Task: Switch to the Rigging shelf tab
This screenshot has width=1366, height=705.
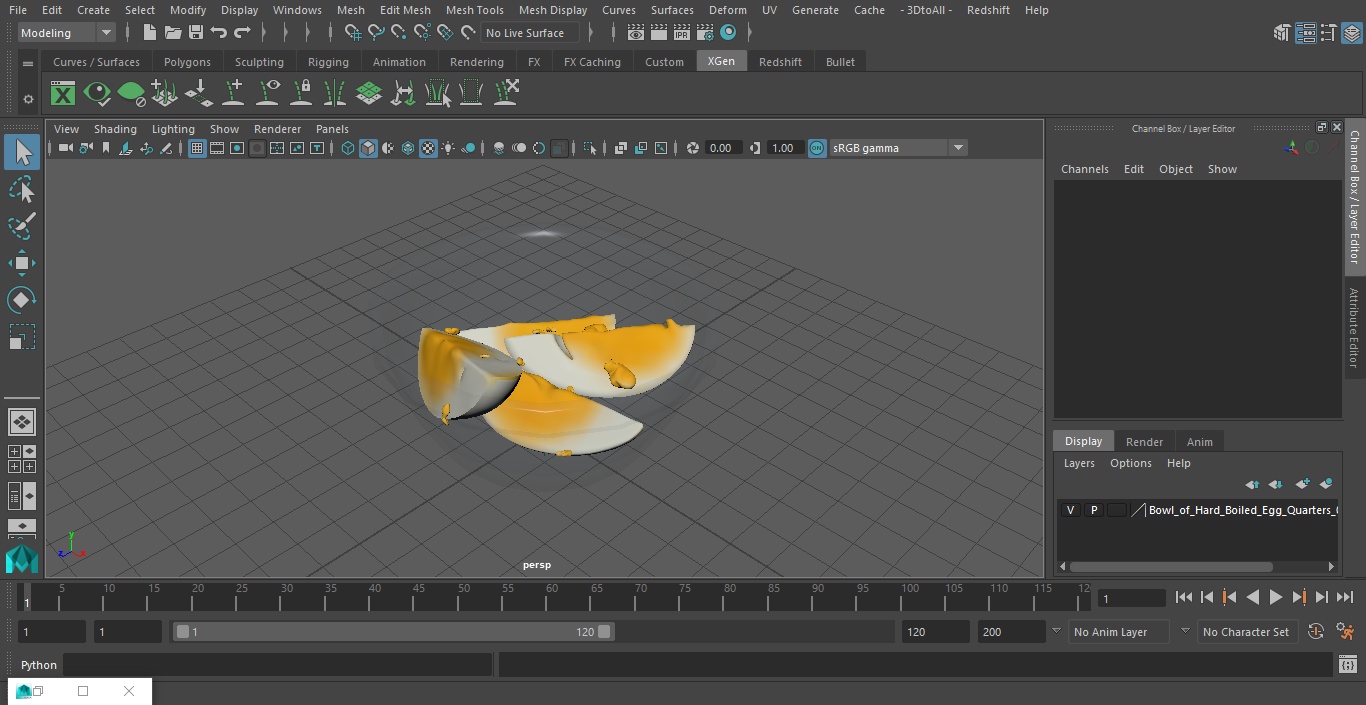Action: 328,62
